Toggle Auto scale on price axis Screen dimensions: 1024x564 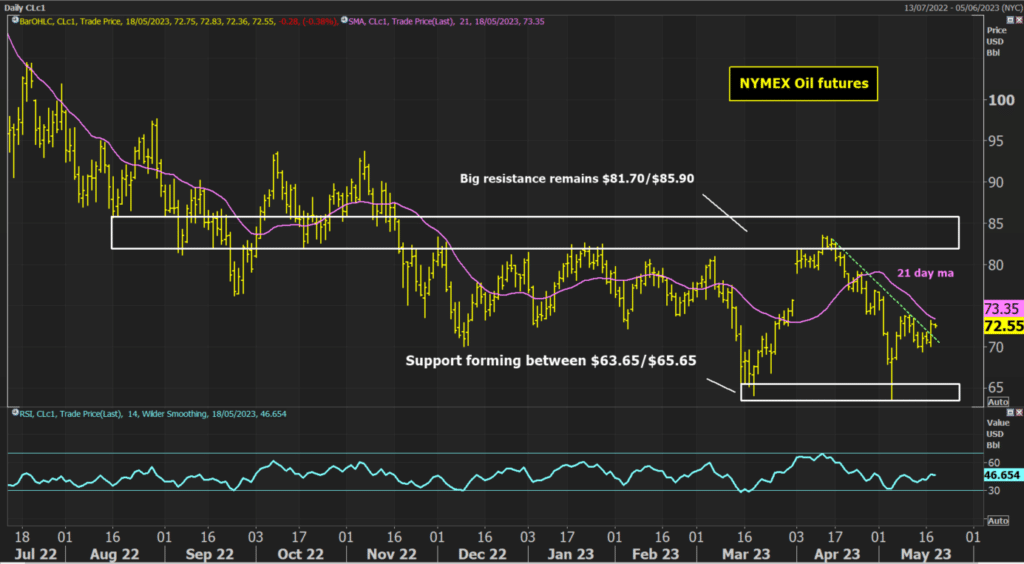(998, 402)
